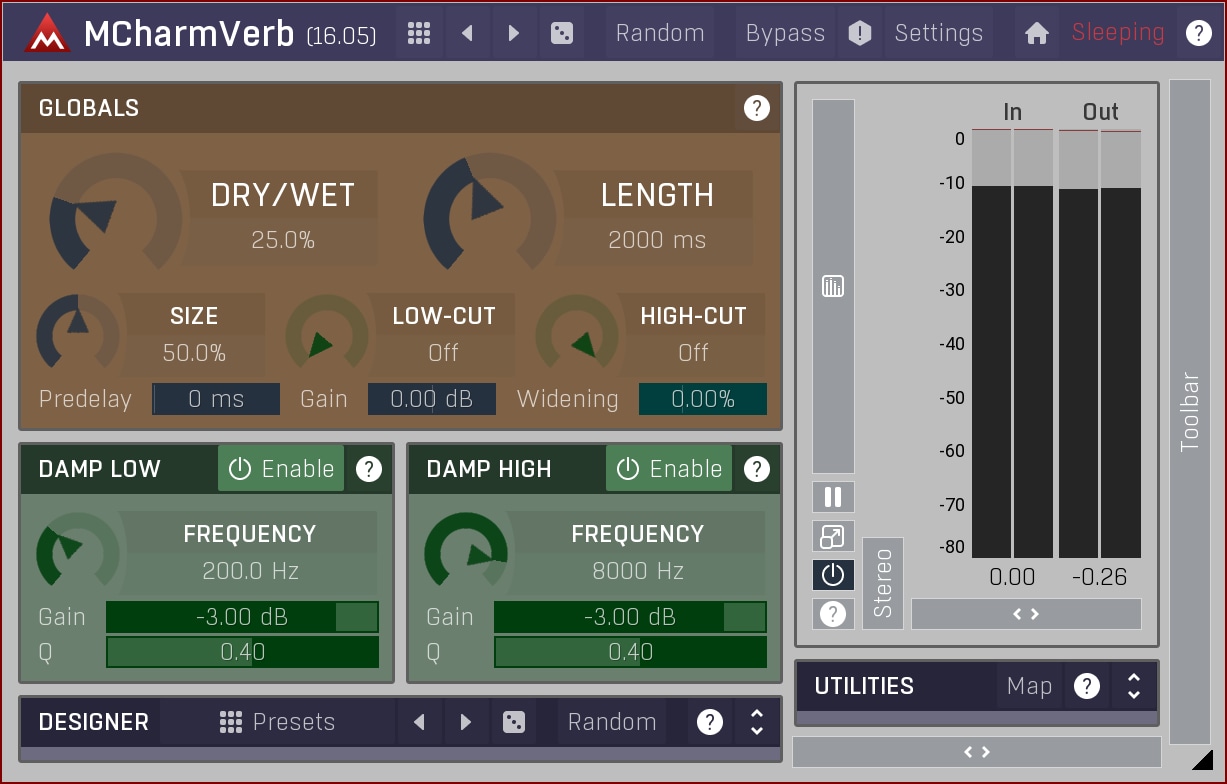Click the Designer dice icon
The image size is (1227, 784).
click(514, 722)
